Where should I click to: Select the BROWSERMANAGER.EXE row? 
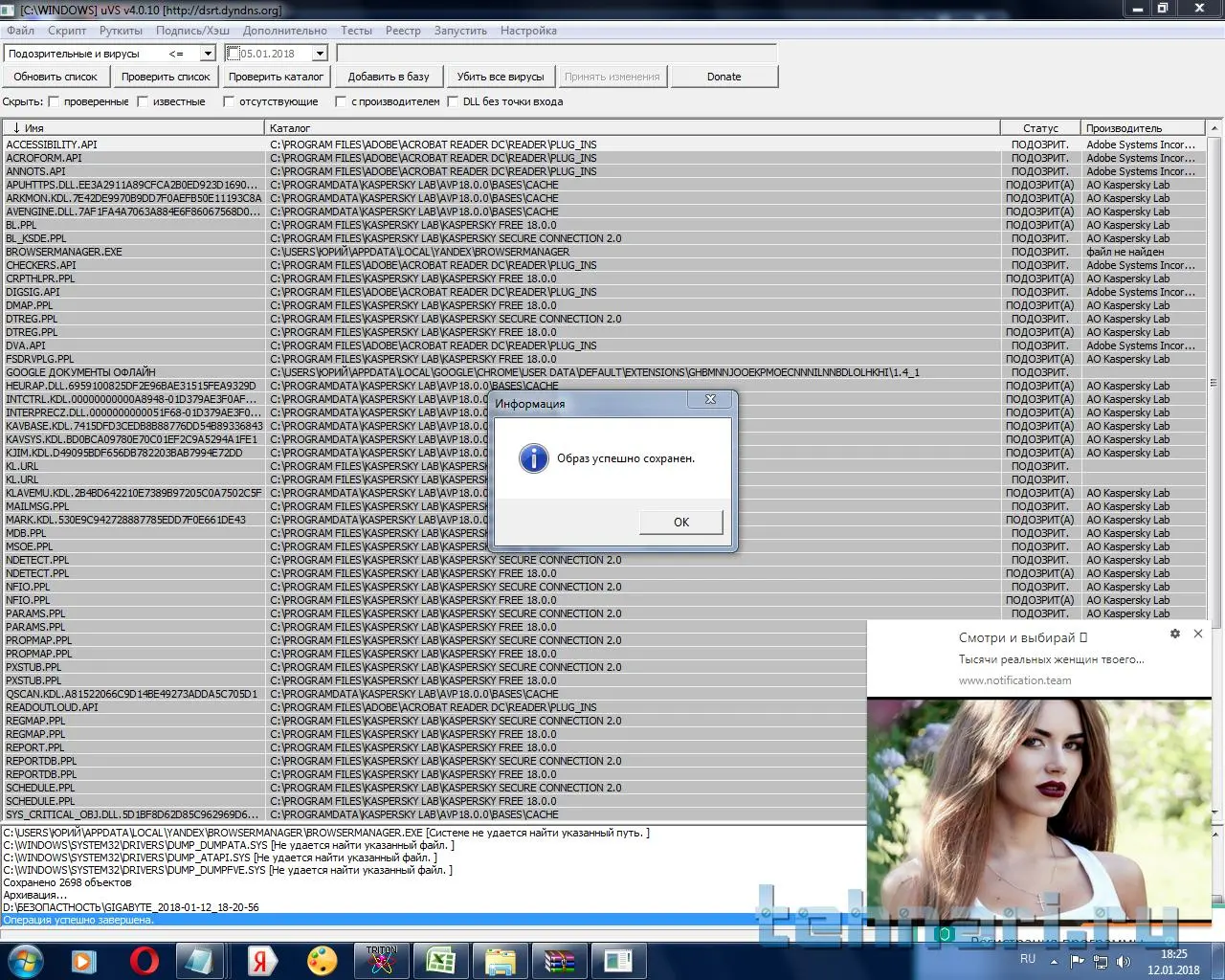click(x=604, y=252)
